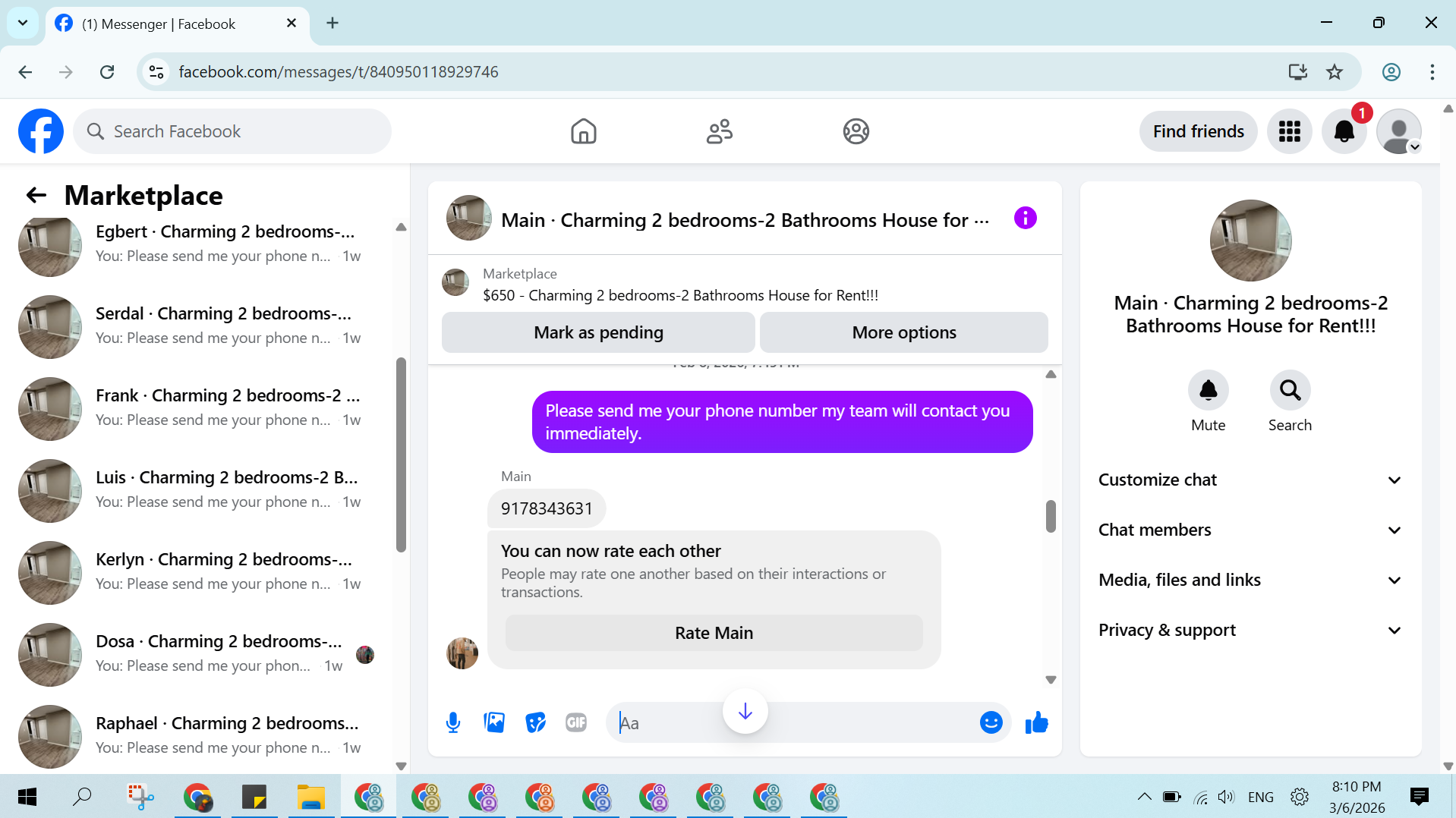Click the chat header listing thumbnail
Image resolution: width=1456 pixels, height=818 pixels.
pos(469,219)
